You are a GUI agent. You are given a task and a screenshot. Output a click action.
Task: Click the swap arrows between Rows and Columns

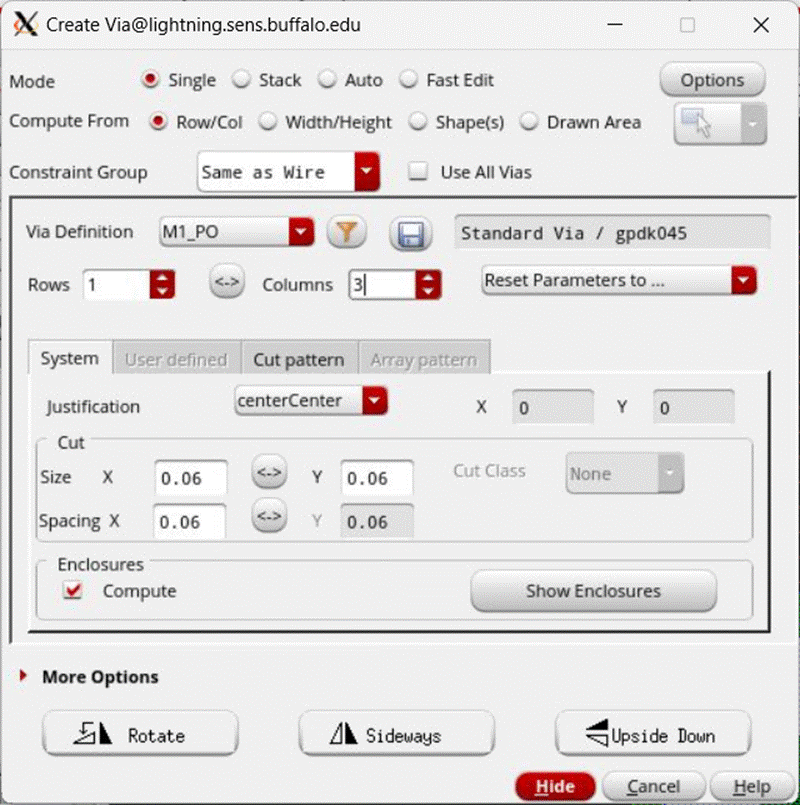point(226,281)
